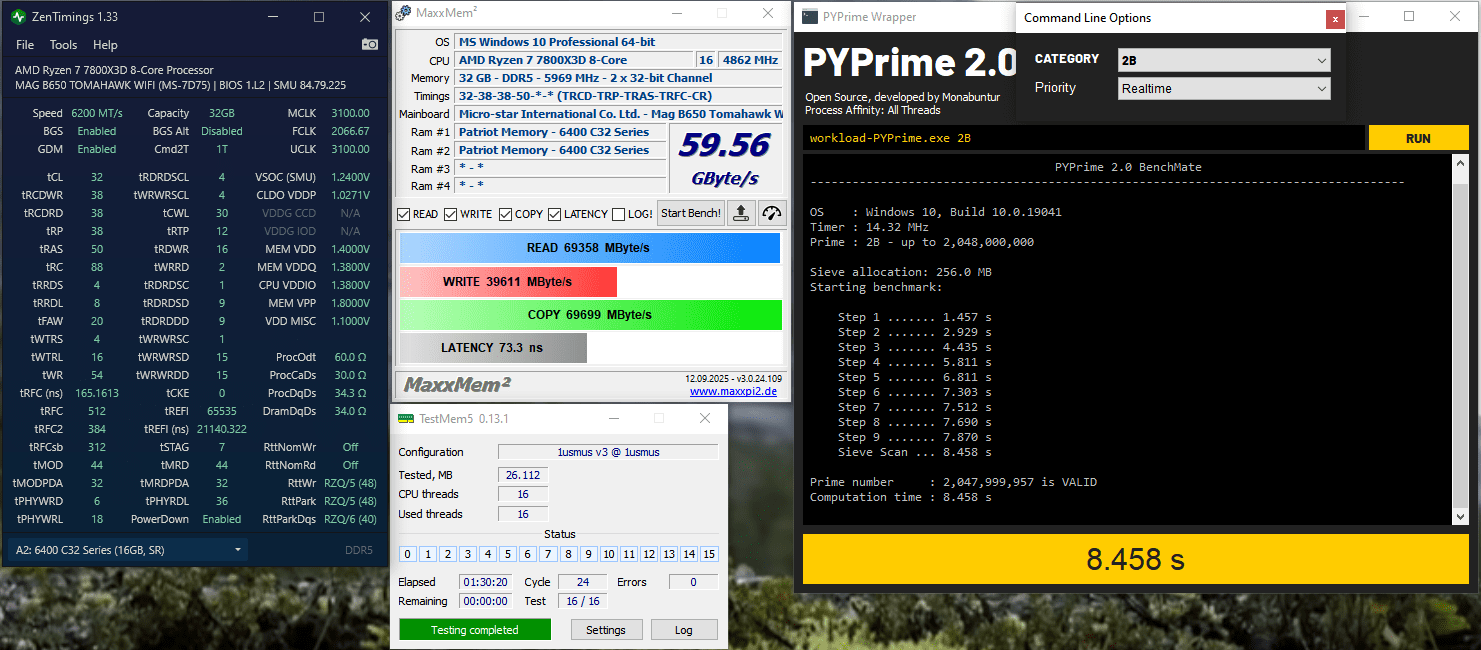Click the workload-PYPrime.exe 2B command field
The height and width of the screenshot is (650, 1481).
[1084, 138]
